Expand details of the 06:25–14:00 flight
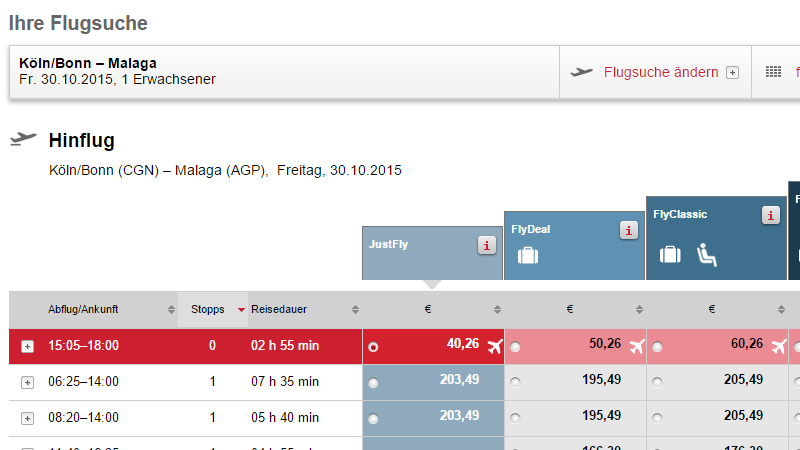The image size is (800, 450). [28, 382]
